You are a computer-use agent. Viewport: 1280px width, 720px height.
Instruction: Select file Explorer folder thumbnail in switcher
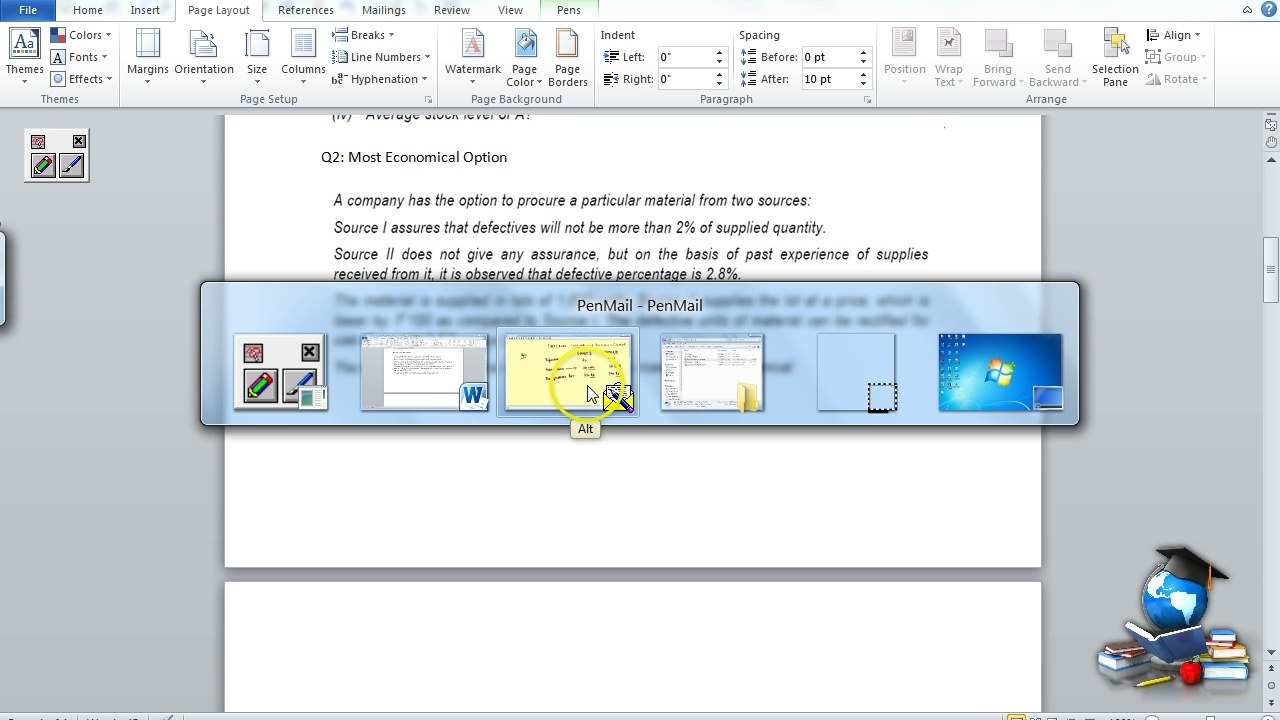click(x=712, y=372)
